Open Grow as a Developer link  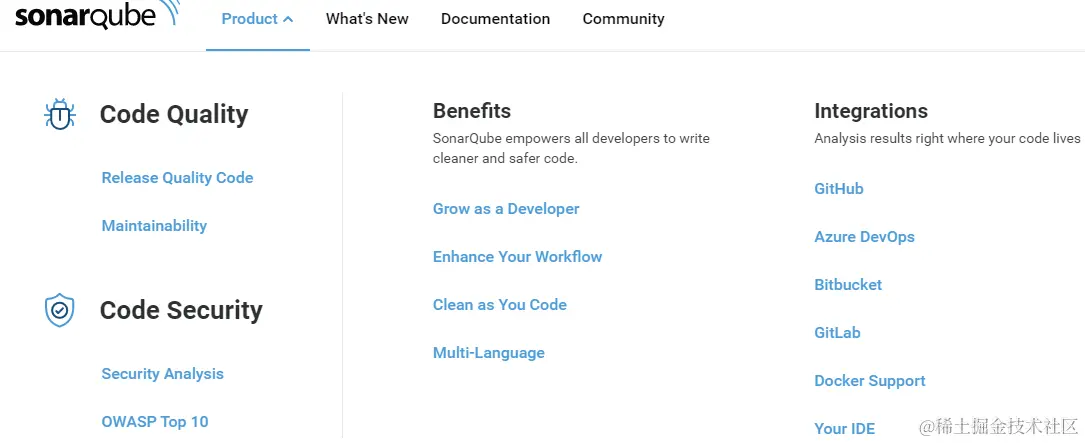click(x=507, y=209)
